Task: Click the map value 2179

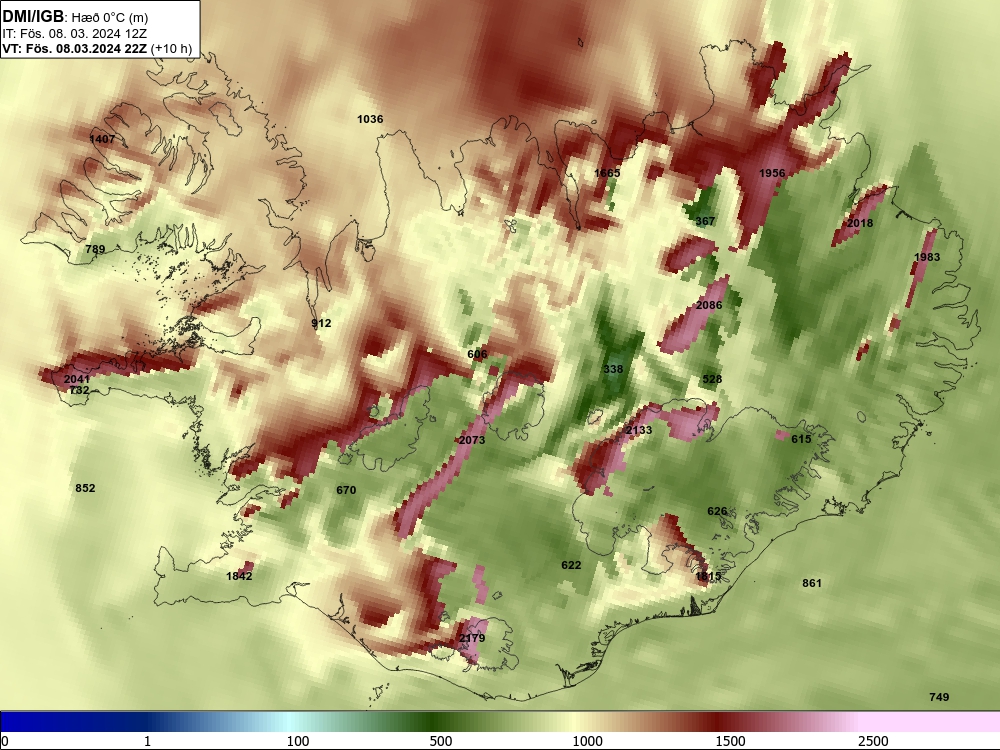Action: pyautogui.click(x=472, y=638)
